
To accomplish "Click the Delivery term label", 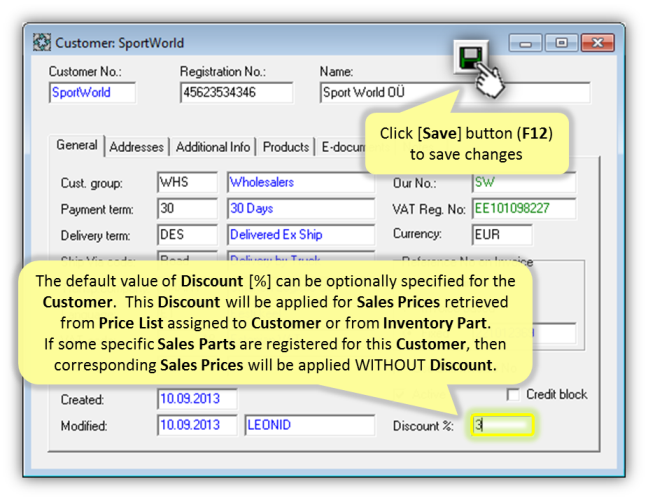I will [x=95, y=236].
